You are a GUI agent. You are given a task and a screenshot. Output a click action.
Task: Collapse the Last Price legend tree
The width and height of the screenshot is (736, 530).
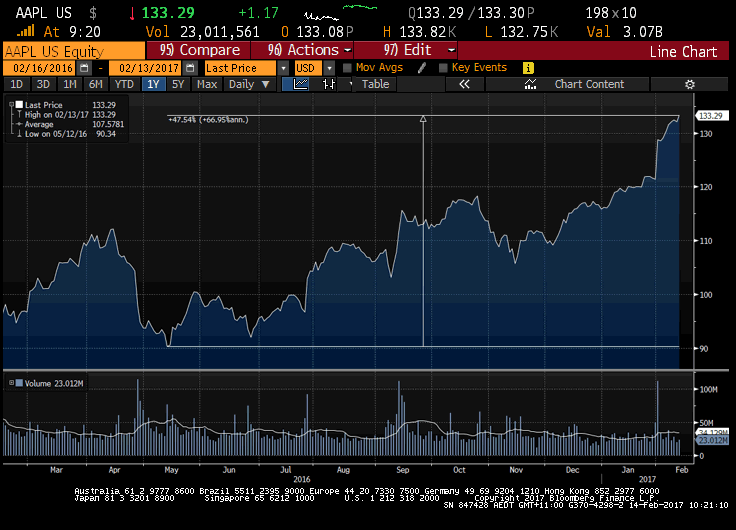pos(12,104)
